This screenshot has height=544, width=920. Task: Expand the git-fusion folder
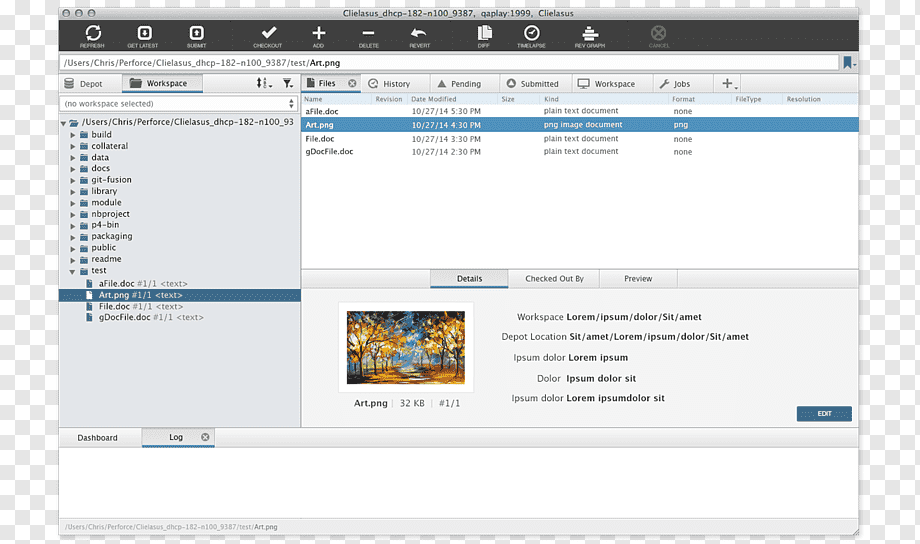tap(73, 180)
